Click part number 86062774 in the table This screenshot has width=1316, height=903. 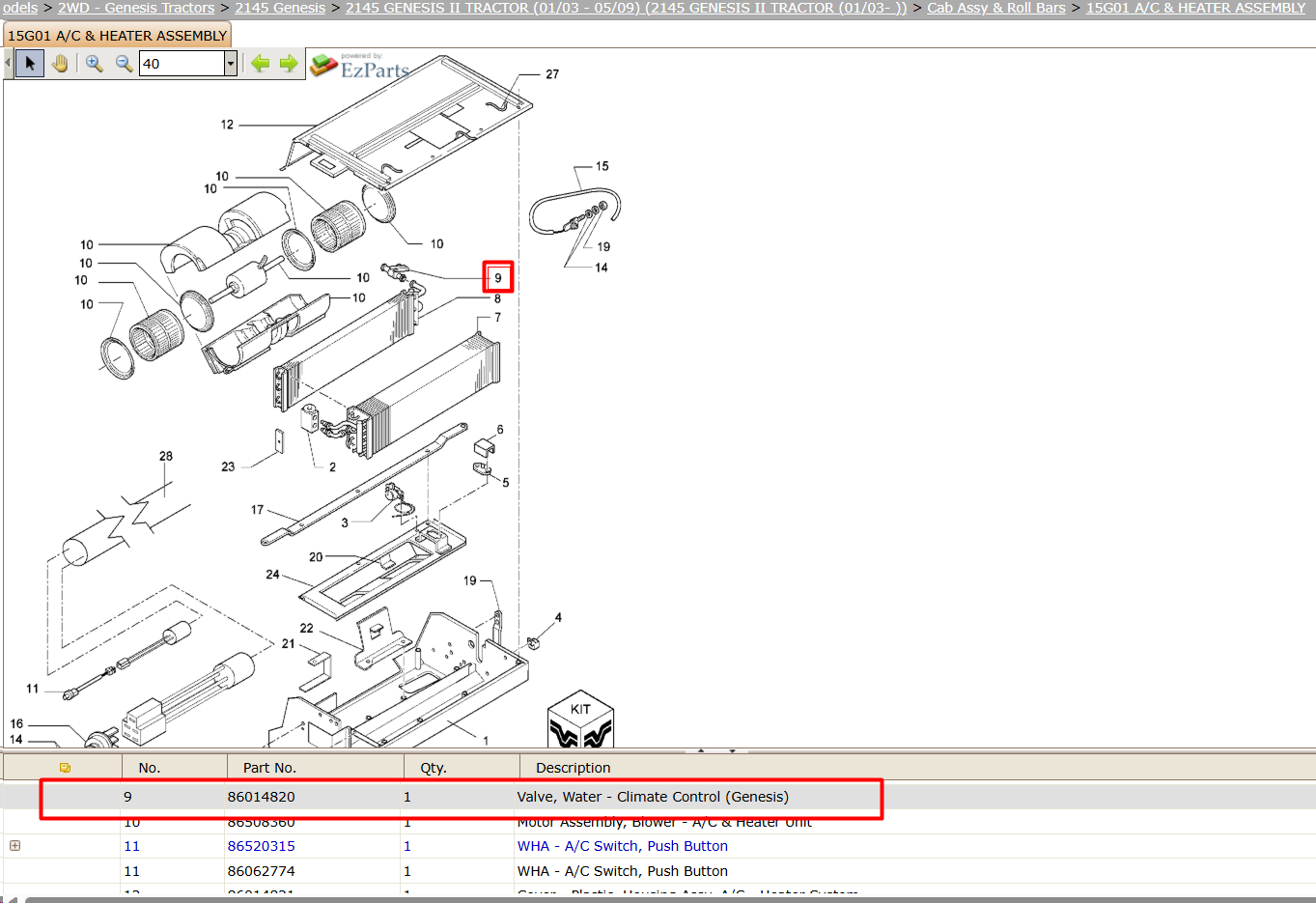click(x=262, y=871)
